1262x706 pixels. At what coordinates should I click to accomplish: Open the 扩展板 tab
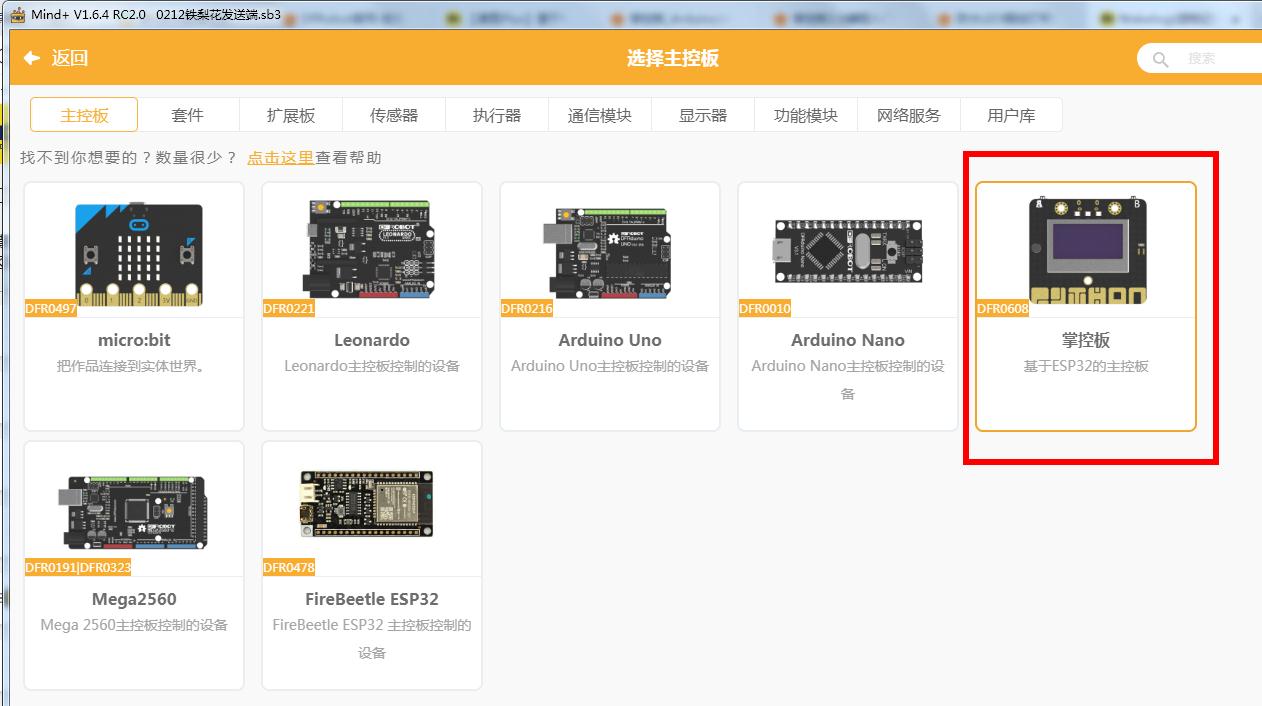pyautogui.click(x=291, y=115)
